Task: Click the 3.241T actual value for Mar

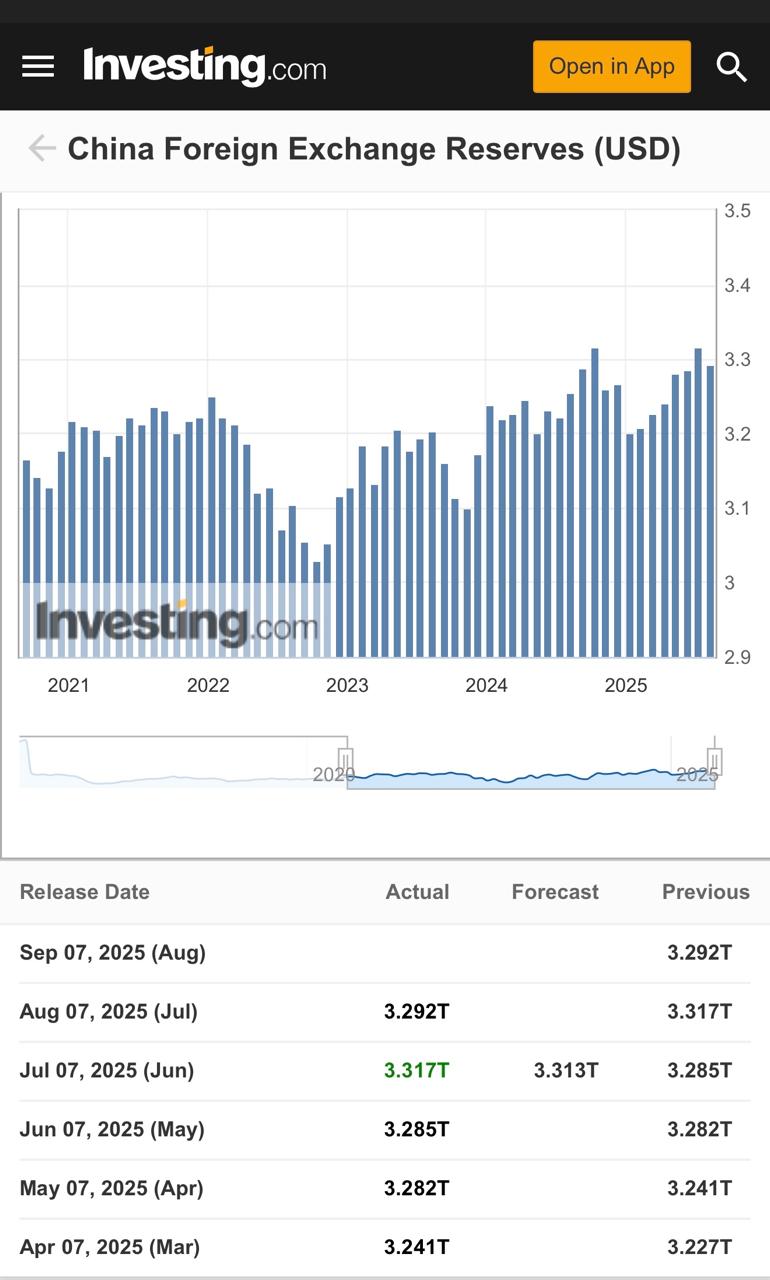Action: 417,1248
